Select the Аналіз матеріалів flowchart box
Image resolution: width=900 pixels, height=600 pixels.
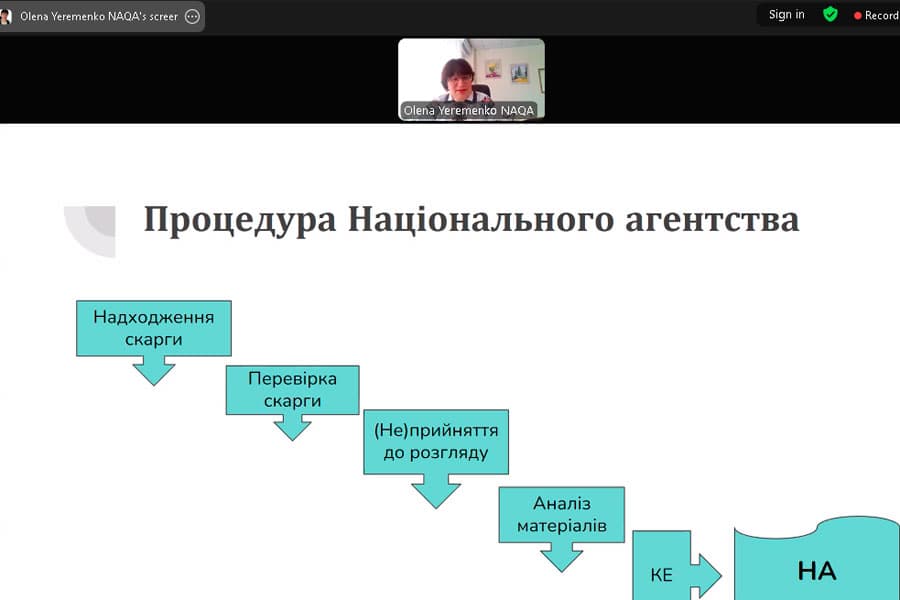point(561,514)
